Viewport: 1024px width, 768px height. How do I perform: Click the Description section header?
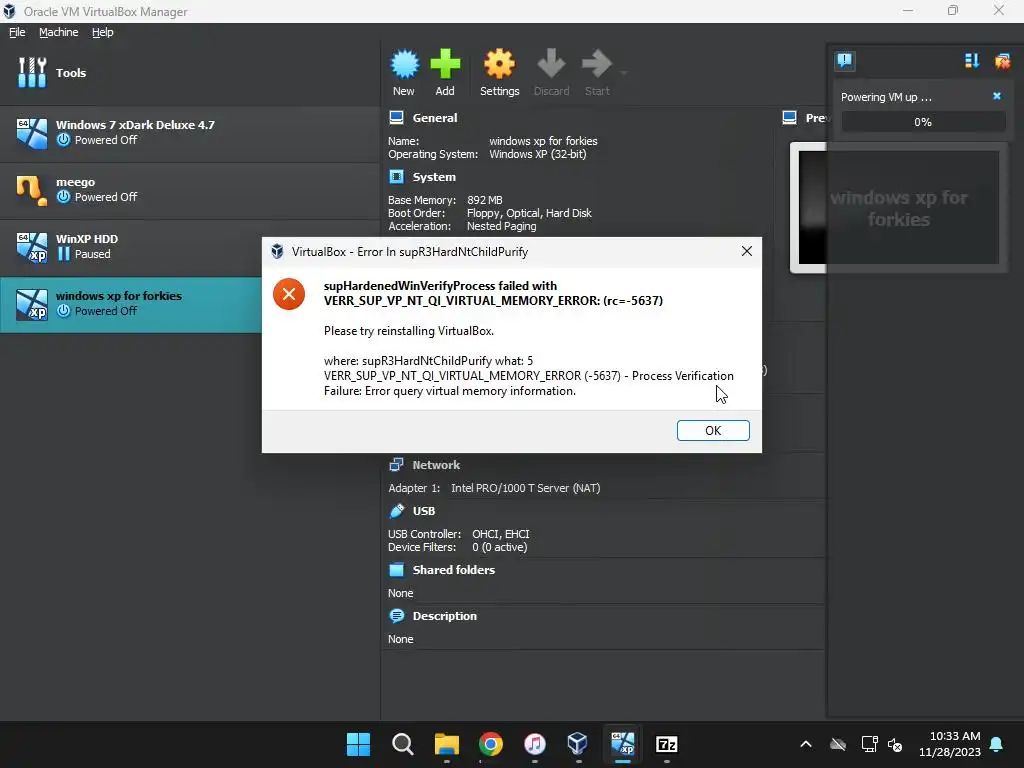[444, 616]
